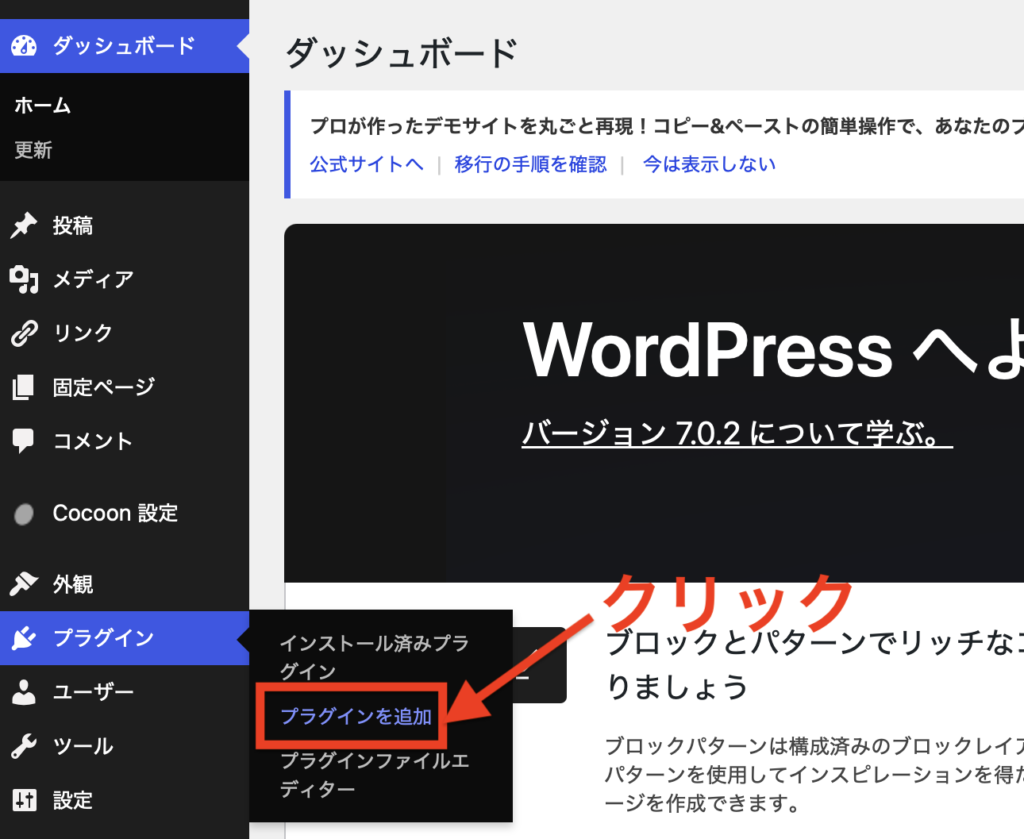Open the ユーザー menu
The height and width of the screenshot is (839, 1024).
click(x=124, y=692)
